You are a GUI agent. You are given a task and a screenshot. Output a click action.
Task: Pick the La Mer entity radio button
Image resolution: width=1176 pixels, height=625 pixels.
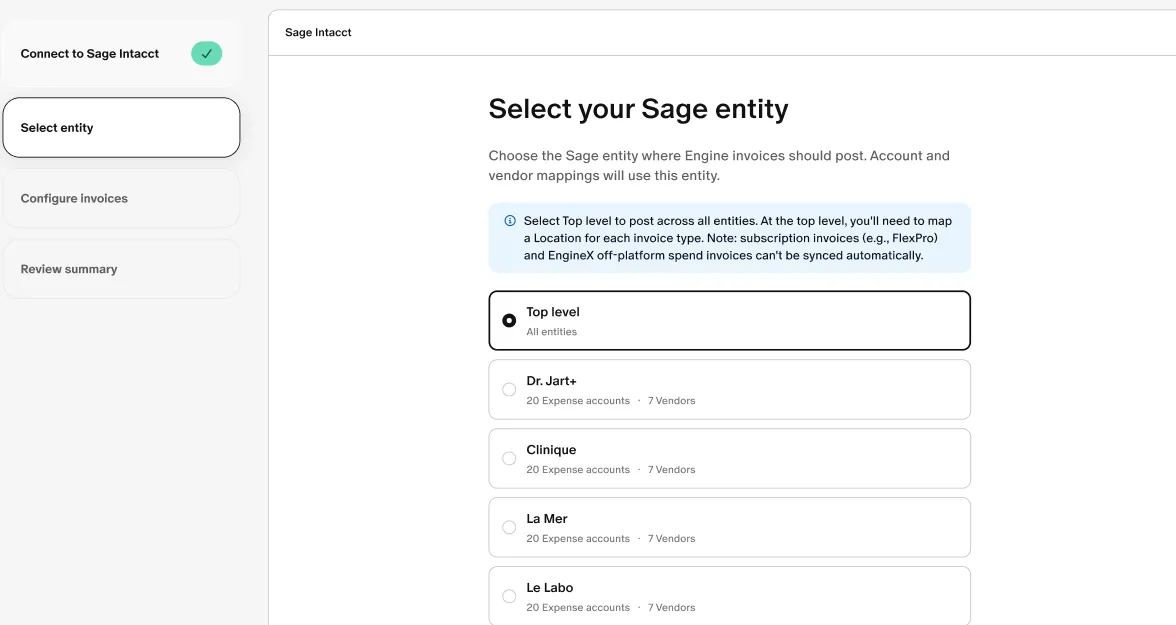tap(509, 527)
